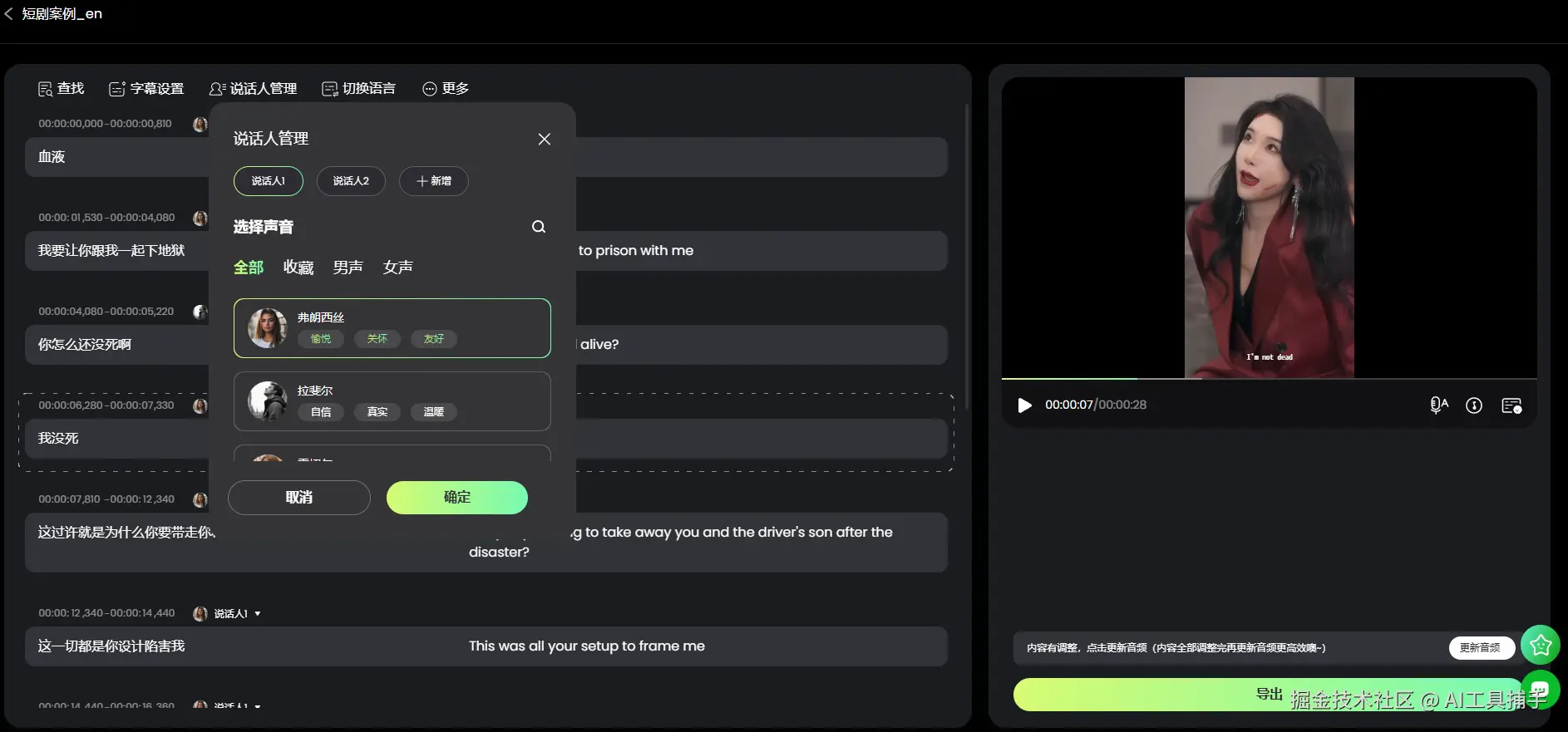This screenshot has width=1568, height=732.
Task: Click timestamp 00:00:06,280-00:00:07,330
Action: [106, 405]
